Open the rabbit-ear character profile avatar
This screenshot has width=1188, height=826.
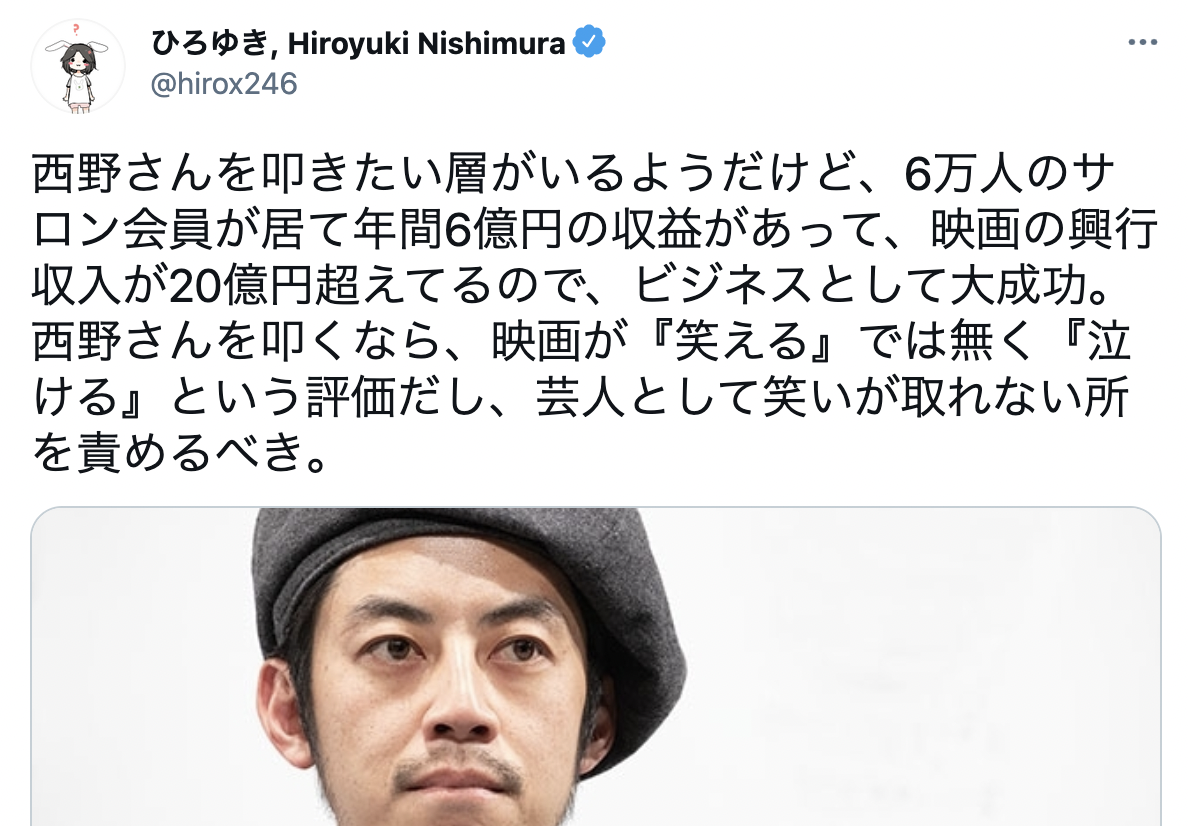click(77, 67)
